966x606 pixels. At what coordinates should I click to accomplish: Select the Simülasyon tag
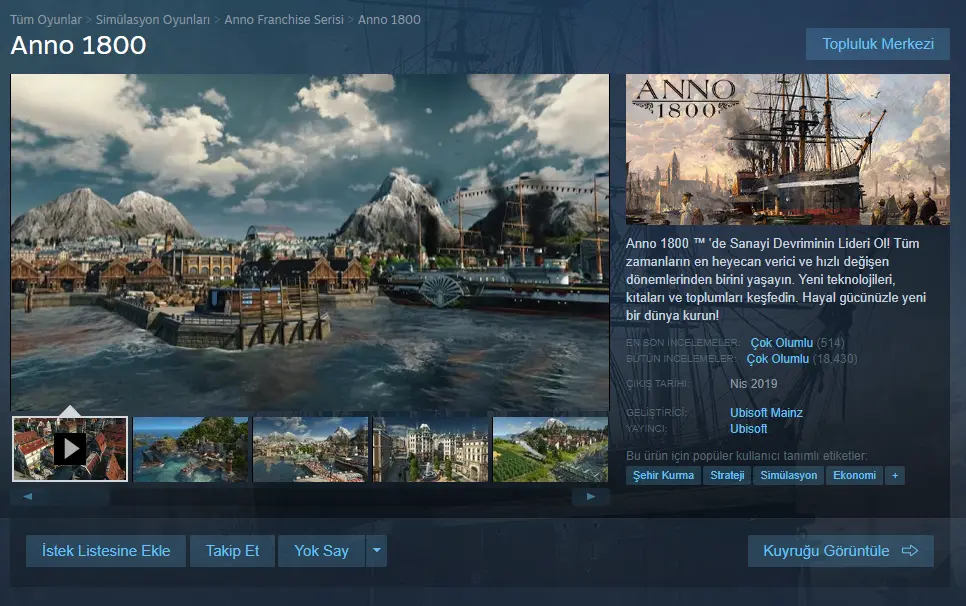(x=789, y=475)
